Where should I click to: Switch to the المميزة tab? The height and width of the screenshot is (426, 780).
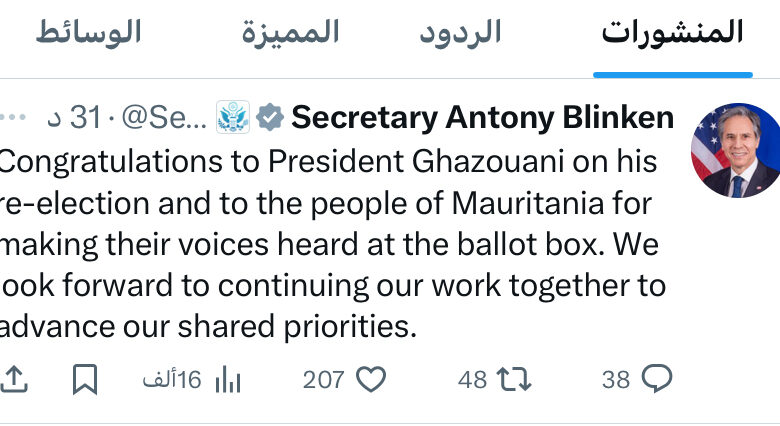(x=291, y=32)
